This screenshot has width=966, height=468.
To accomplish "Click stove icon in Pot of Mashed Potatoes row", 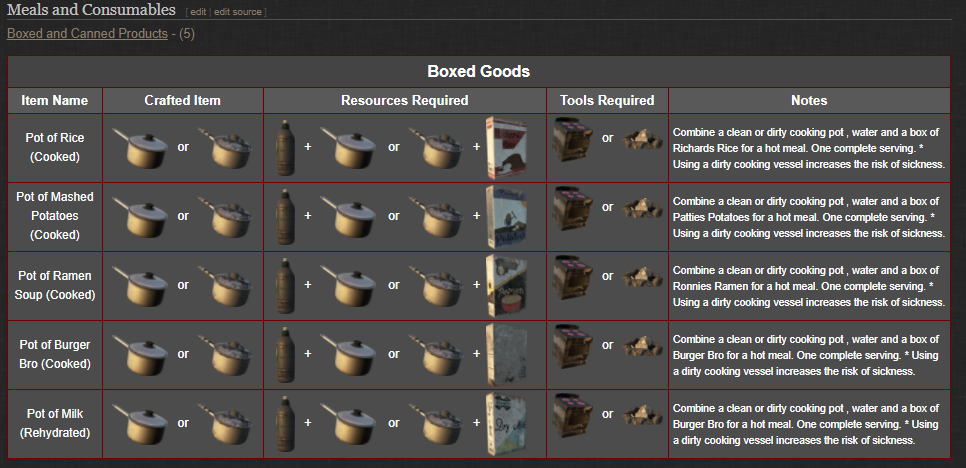I will [573, 209].
